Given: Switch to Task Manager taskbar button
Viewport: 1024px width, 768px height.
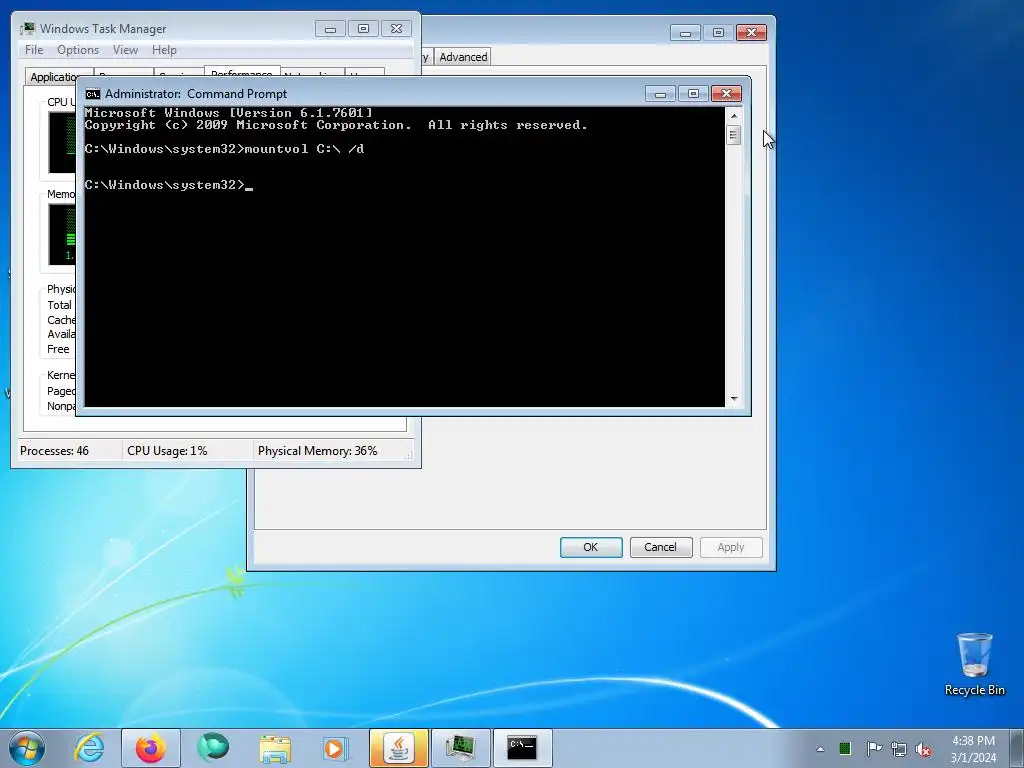Looking at the screenshot, I should [x=460, y=748].
